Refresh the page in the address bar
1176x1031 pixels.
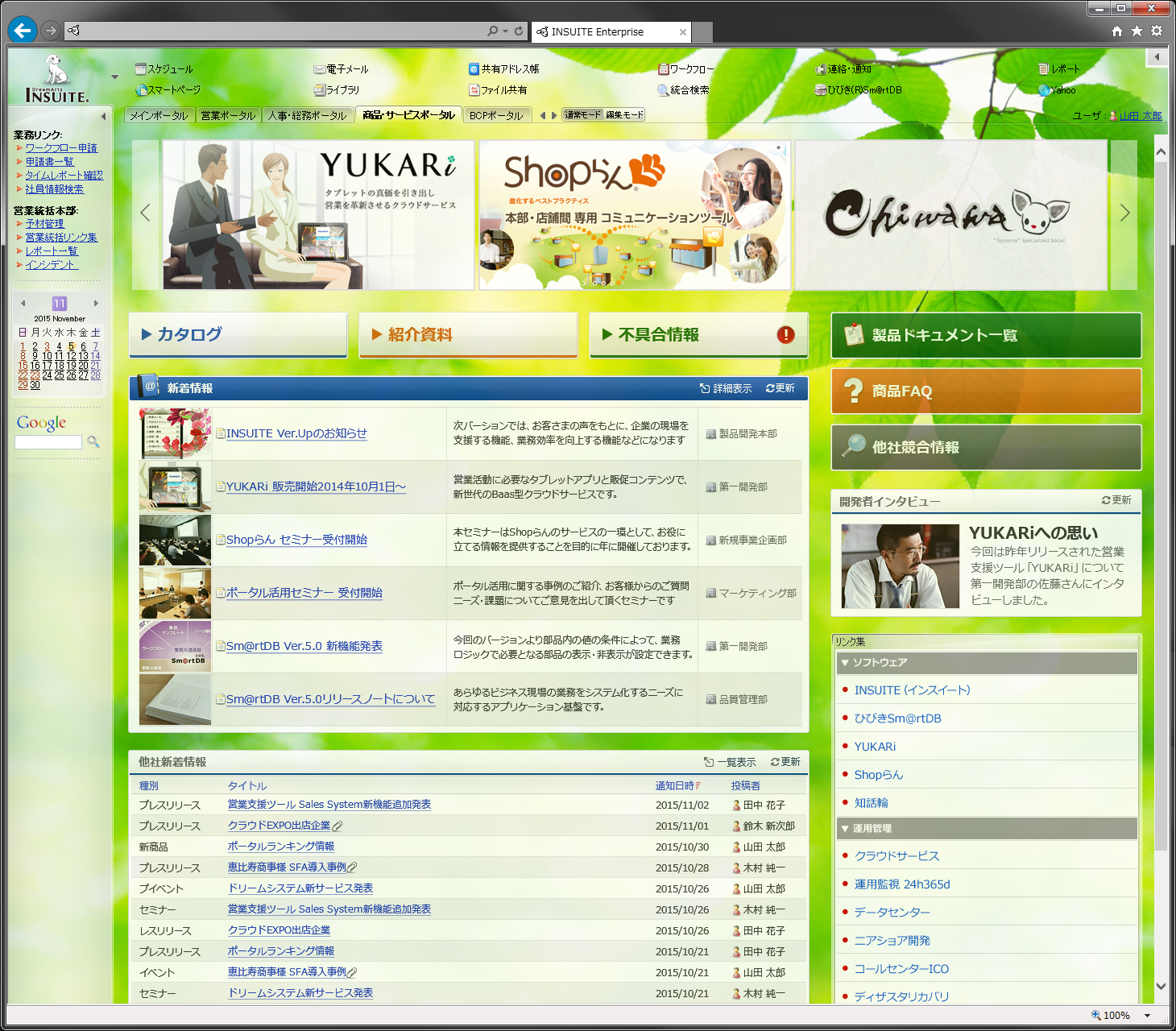519,31
